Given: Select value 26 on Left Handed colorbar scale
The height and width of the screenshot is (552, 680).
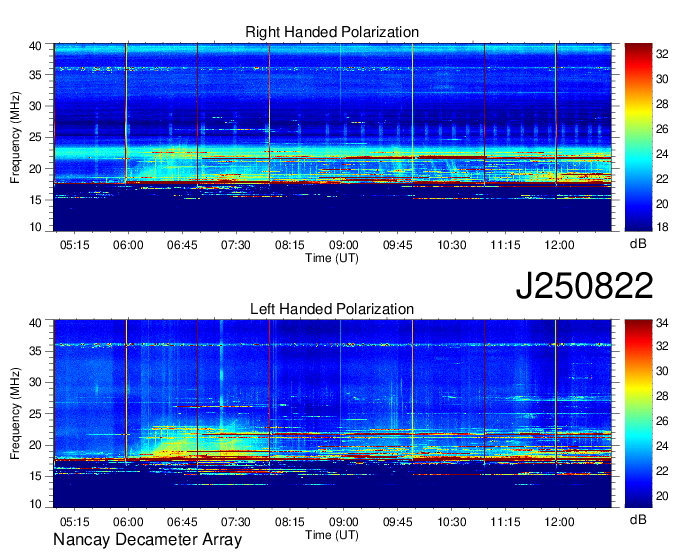Looking at the screenshot, I should pyautogui.click(x=662, y=421).
